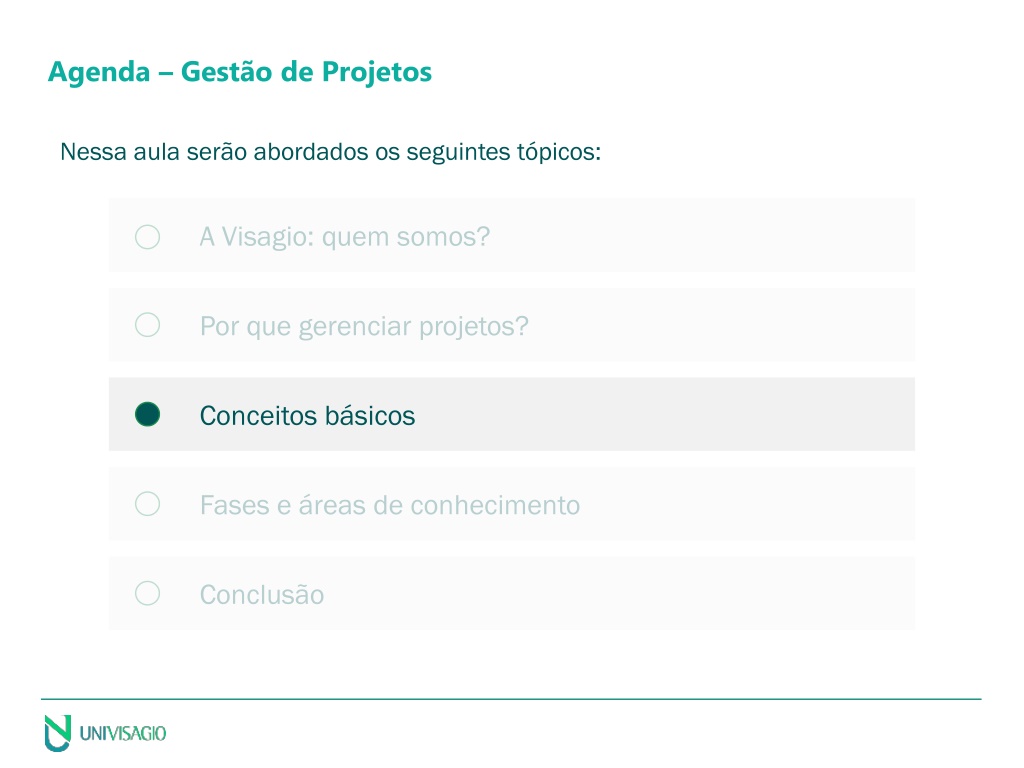Screen dimensions: 1024x768
Task: Open the 'A Visagio: quem somos?' topic text
Action: (345, 237)
